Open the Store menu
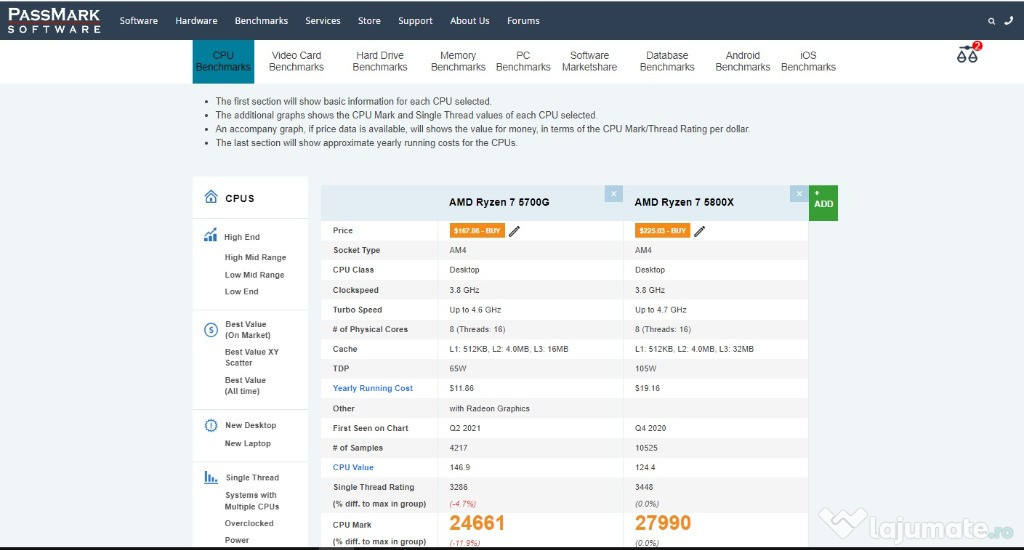The image size is (1024, 550). point(369,21)
